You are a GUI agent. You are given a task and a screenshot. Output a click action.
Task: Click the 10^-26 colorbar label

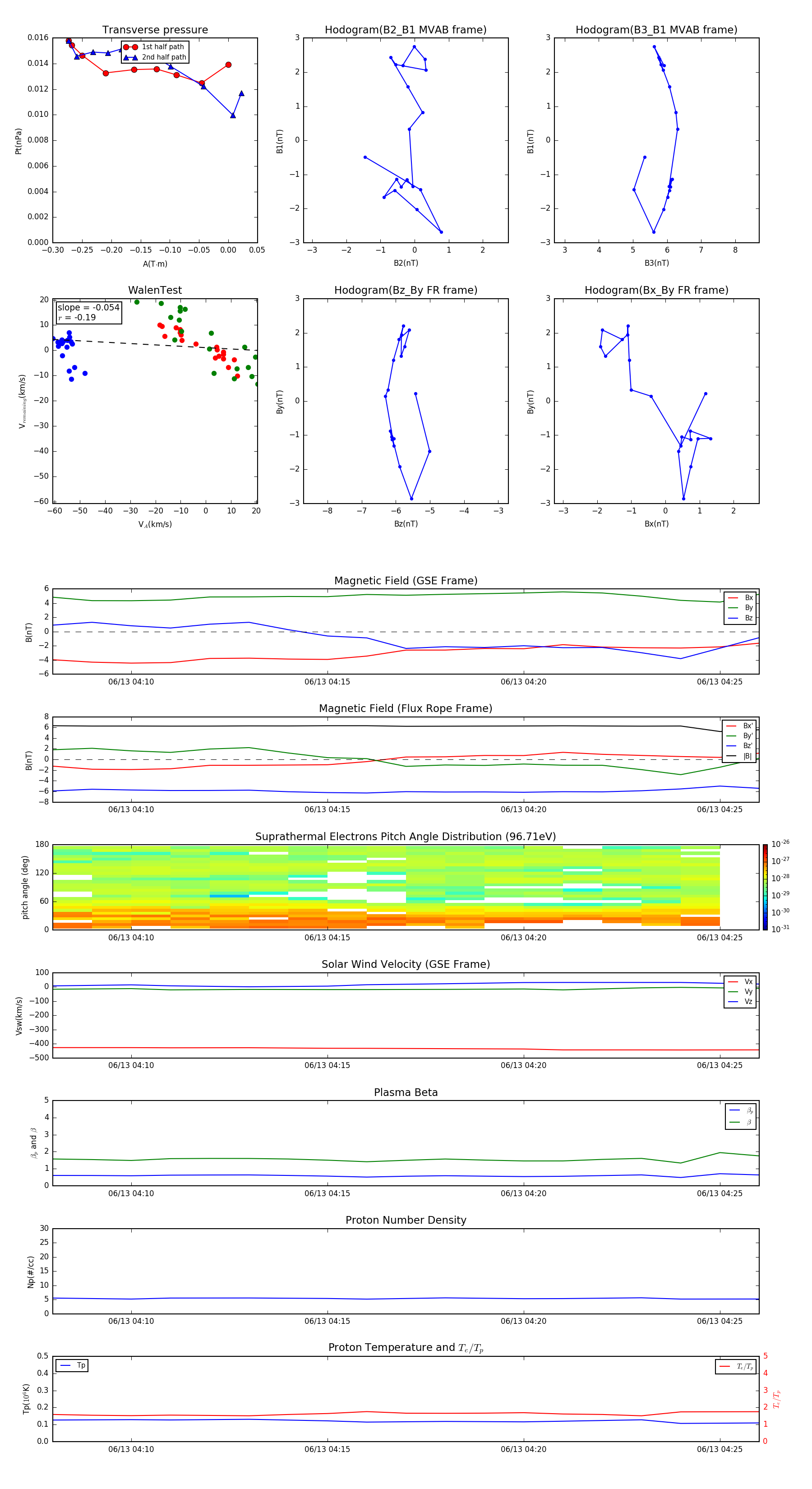point(780,844)
